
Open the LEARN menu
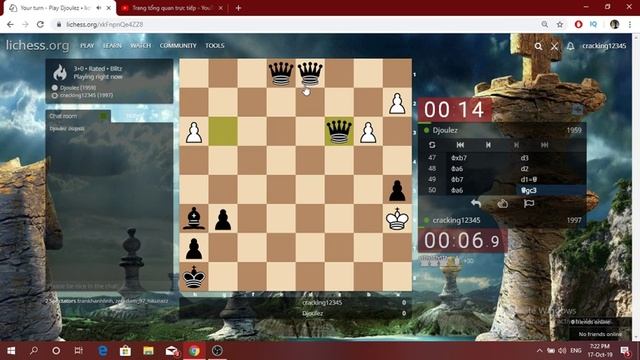pos(112,46)
